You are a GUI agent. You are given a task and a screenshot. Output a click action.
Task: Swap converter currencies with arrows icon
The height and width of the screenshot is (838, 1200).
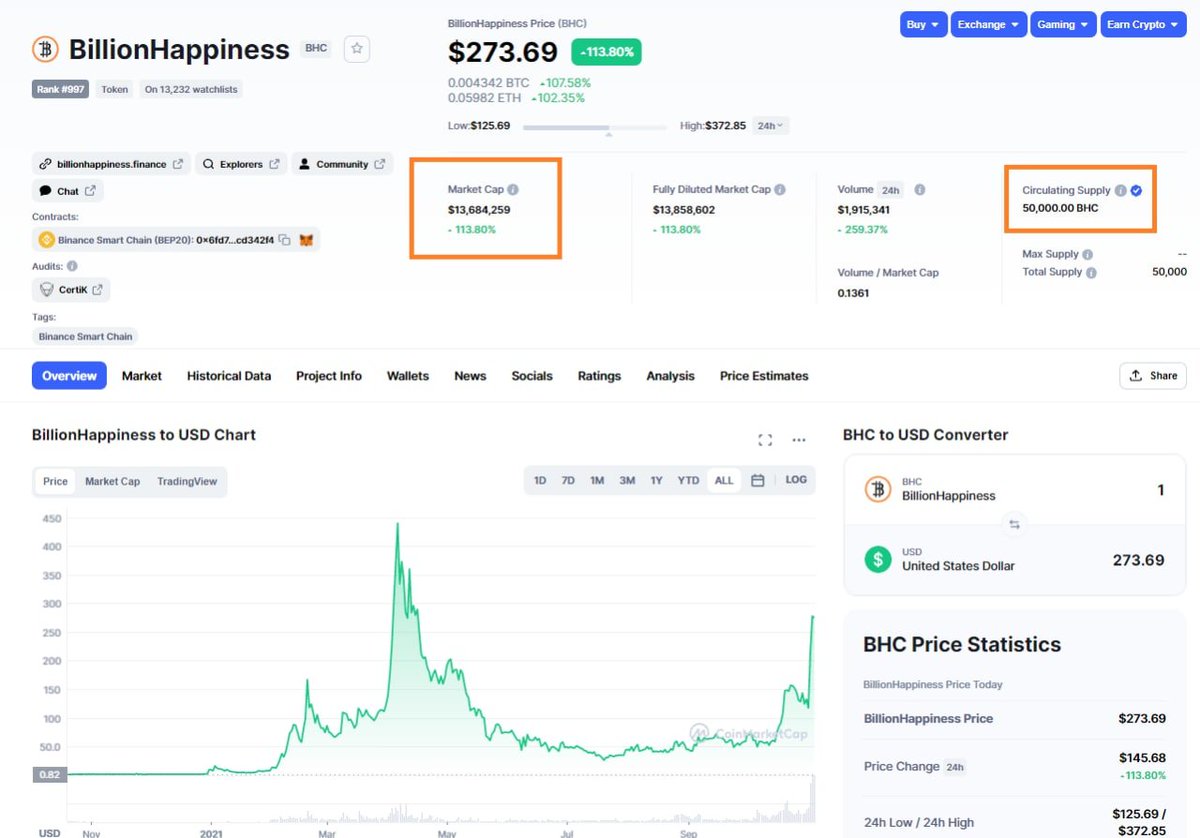pos(1014,524)
